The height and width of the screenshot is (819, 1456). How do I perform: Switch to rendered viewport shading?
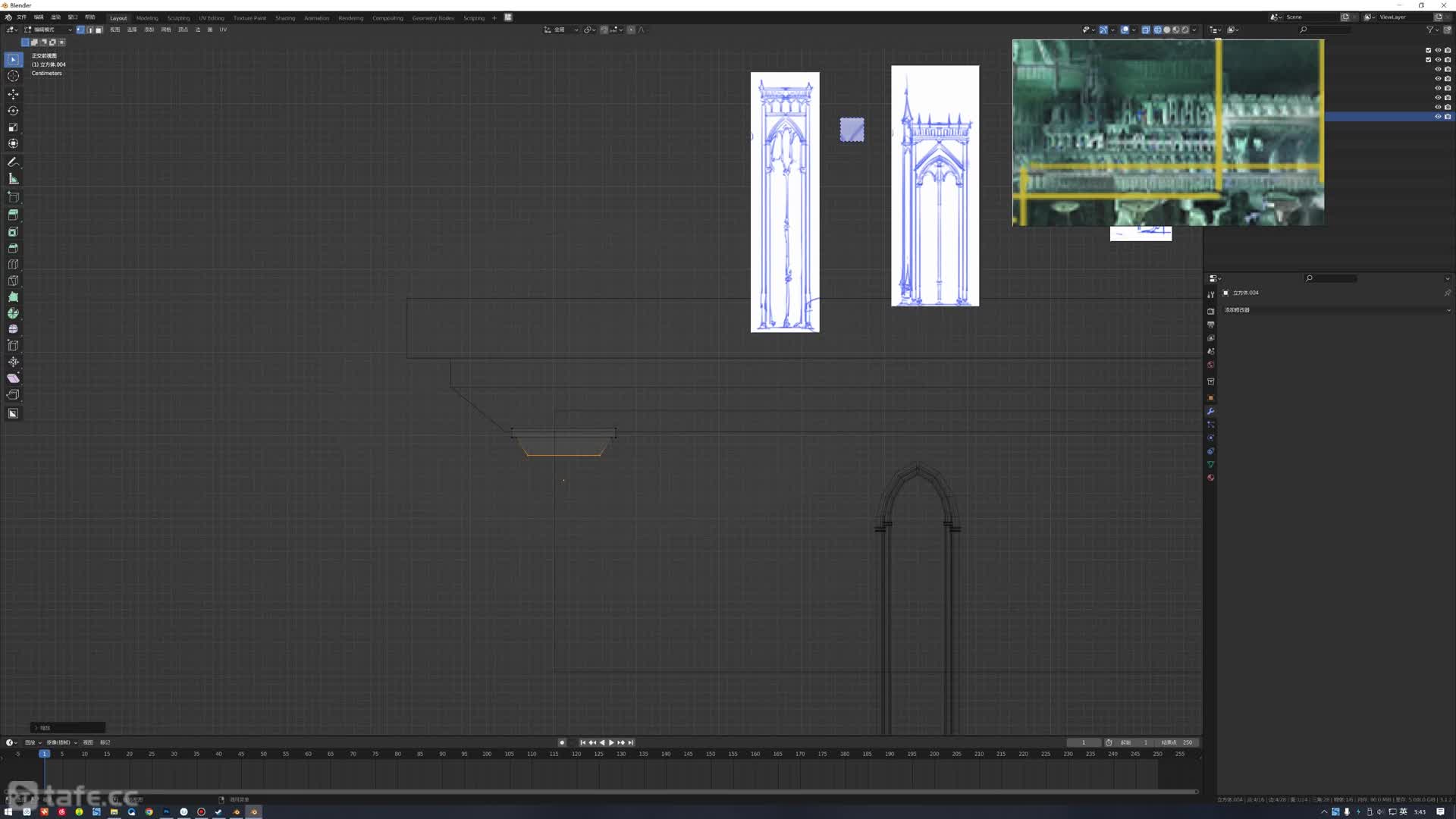(1185, 30)
